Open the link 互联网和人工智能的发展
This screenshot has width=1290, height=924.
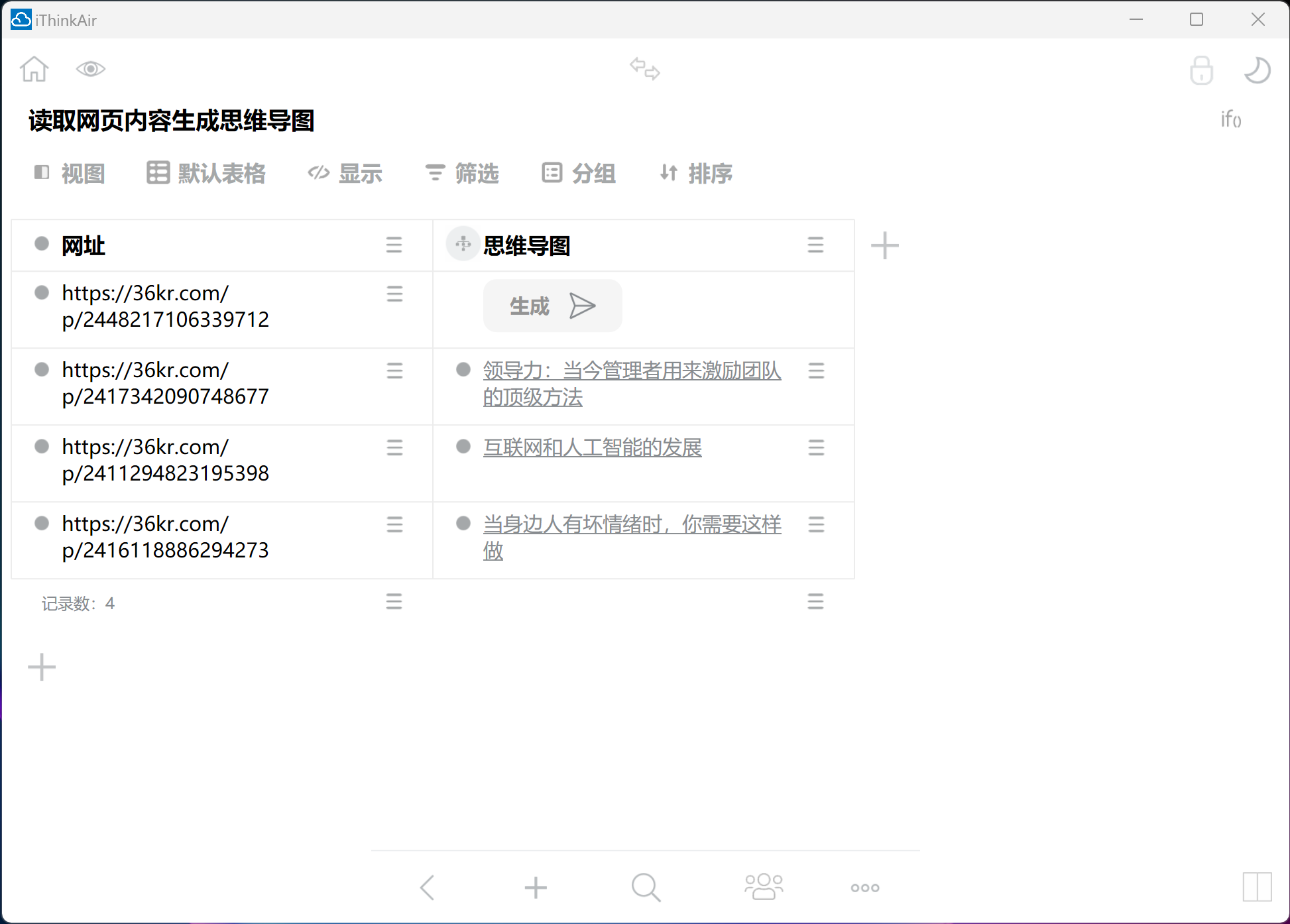coord(592,447)
